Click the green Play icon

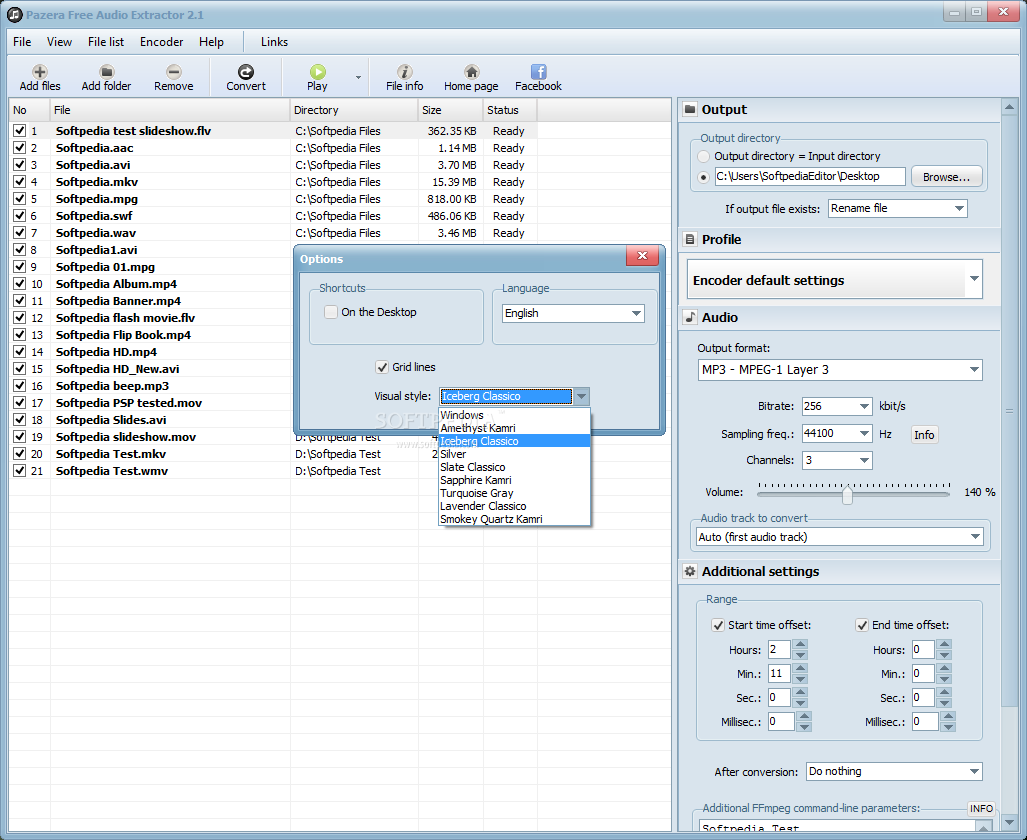click(x=318, y=71)
